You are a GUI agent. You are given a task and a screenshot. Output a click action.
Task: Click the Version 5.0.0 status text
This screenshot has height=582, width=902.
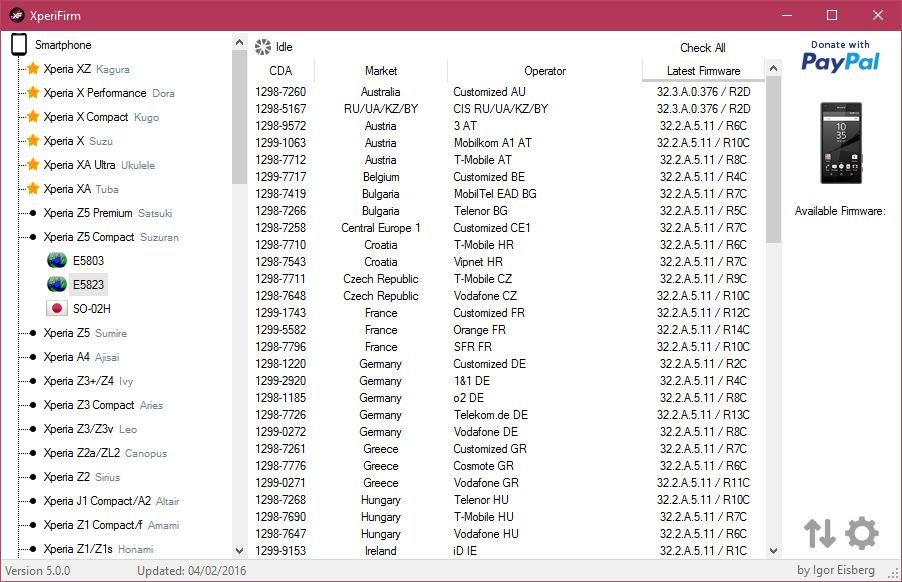click(37, 570)
